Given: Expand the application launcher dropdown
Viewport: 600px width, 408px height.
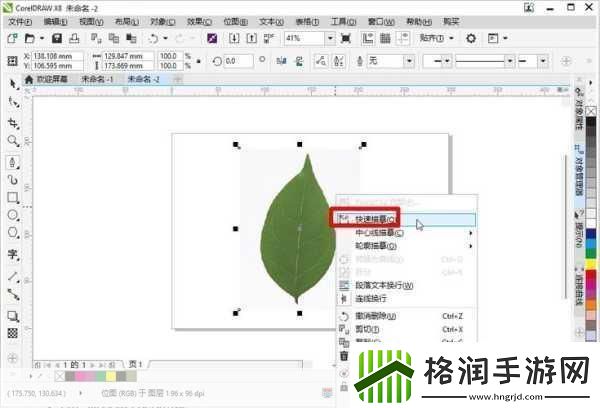Looking at the screenshot, I should point(505,38).
